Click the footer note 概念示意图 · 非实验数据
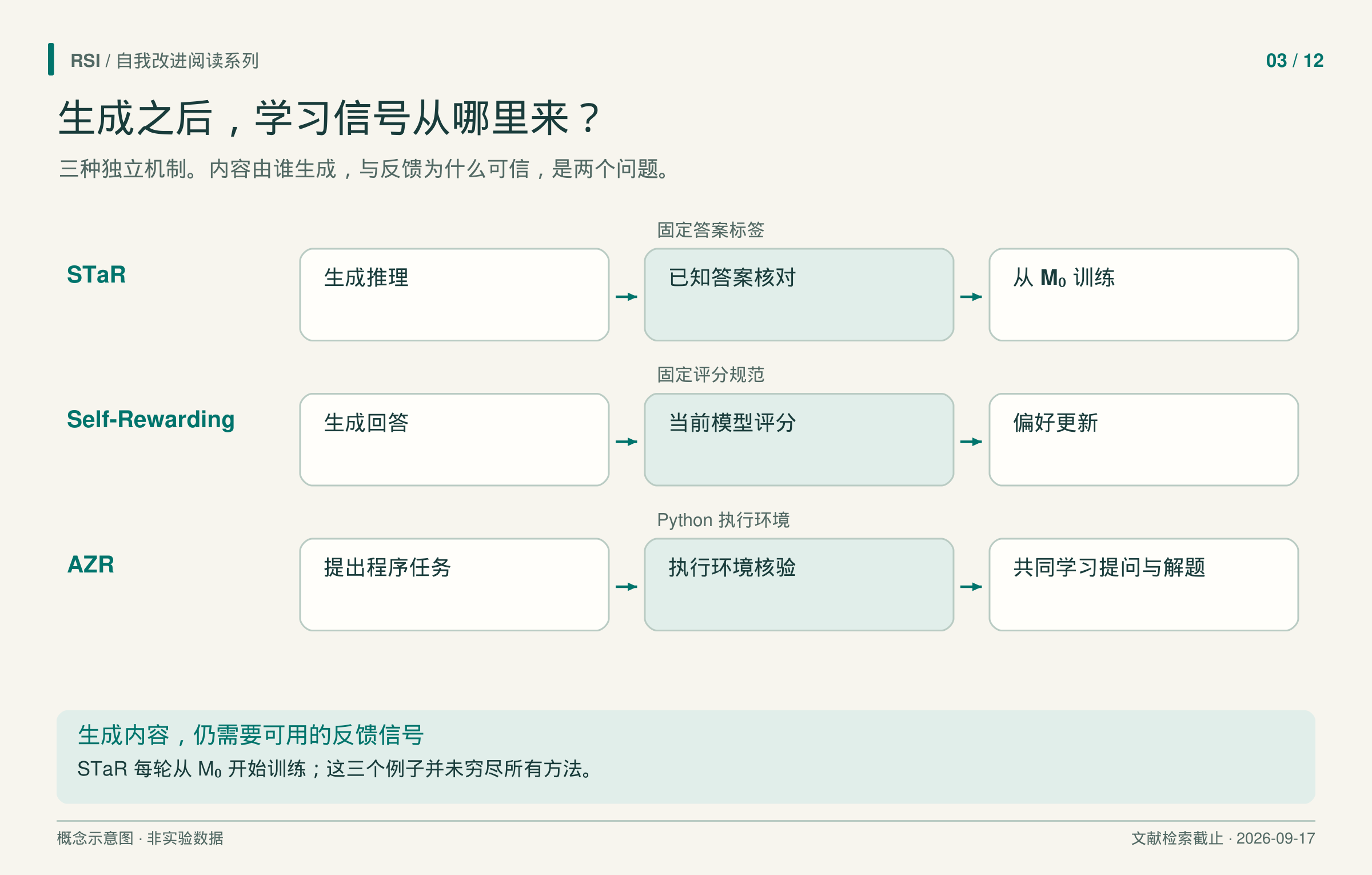 point(140,838)
